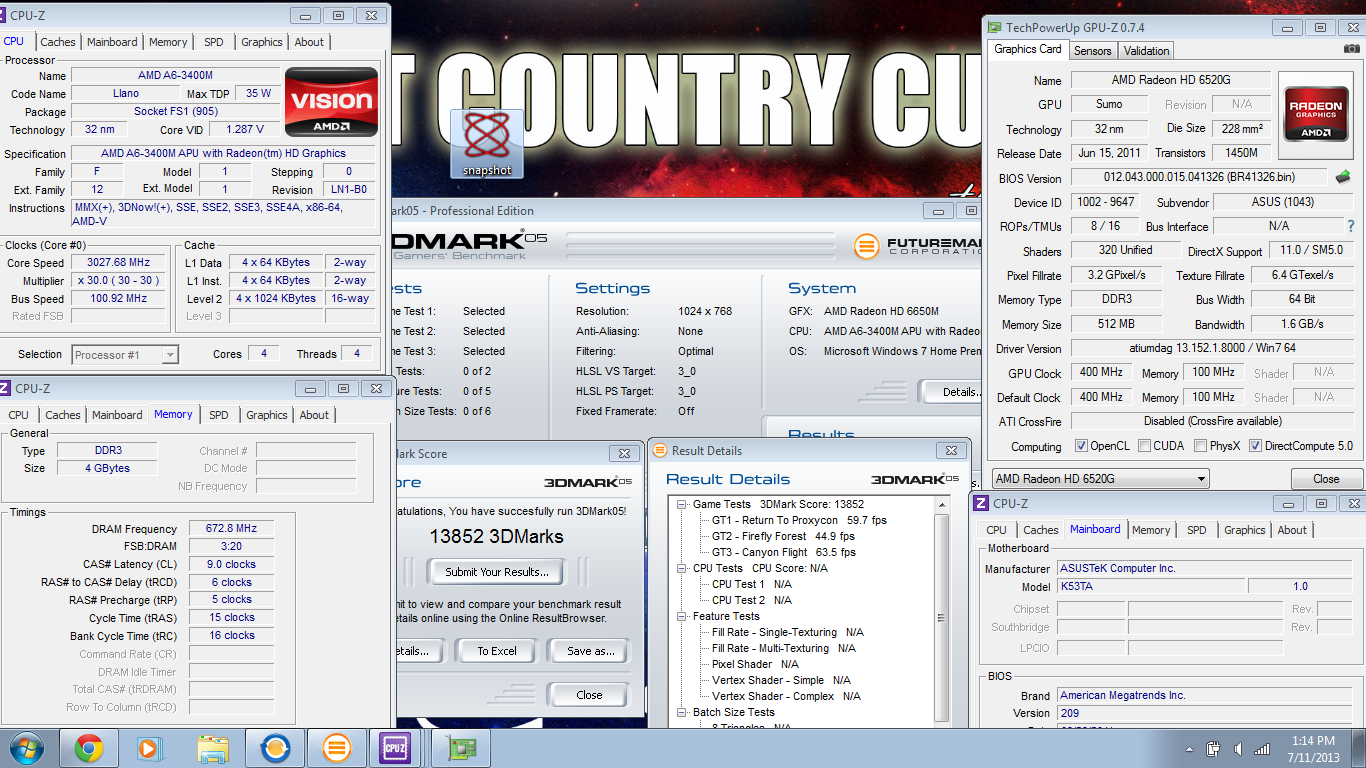Select the Pixel Shader row

pos(755,664)
